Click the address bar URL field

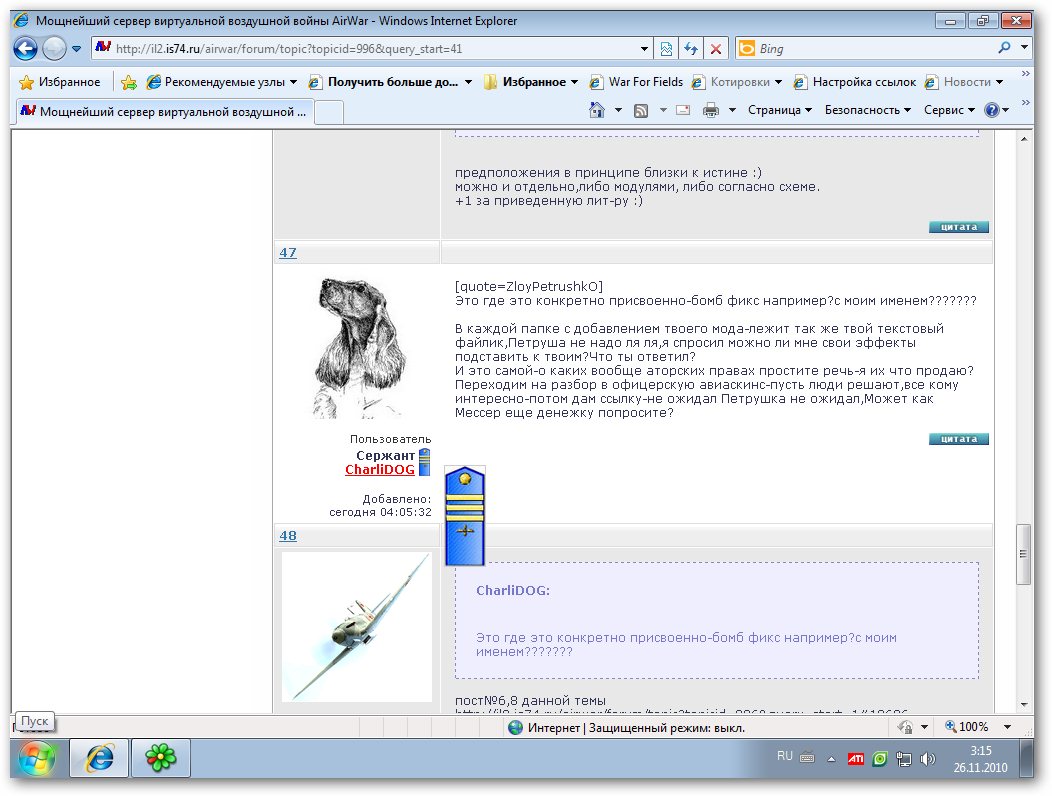tap(366, 48)
